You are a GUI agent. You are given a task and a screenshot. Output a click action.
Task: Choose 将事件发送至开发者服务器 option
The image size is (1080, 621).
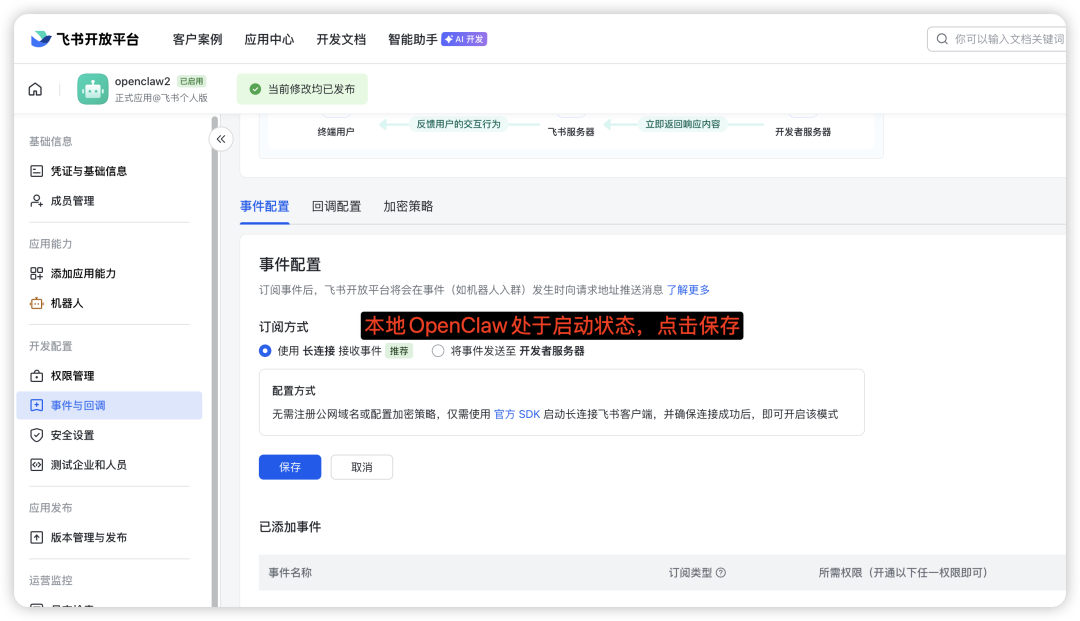tap(437, 351)
